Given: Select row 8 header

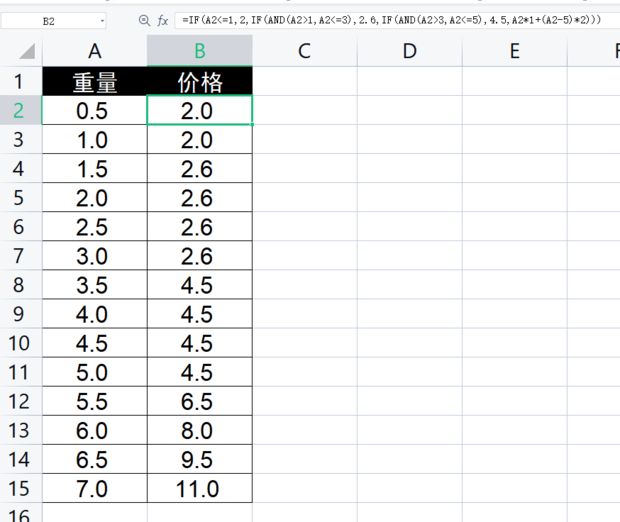Looking at the screenshot, I should 21,285.
